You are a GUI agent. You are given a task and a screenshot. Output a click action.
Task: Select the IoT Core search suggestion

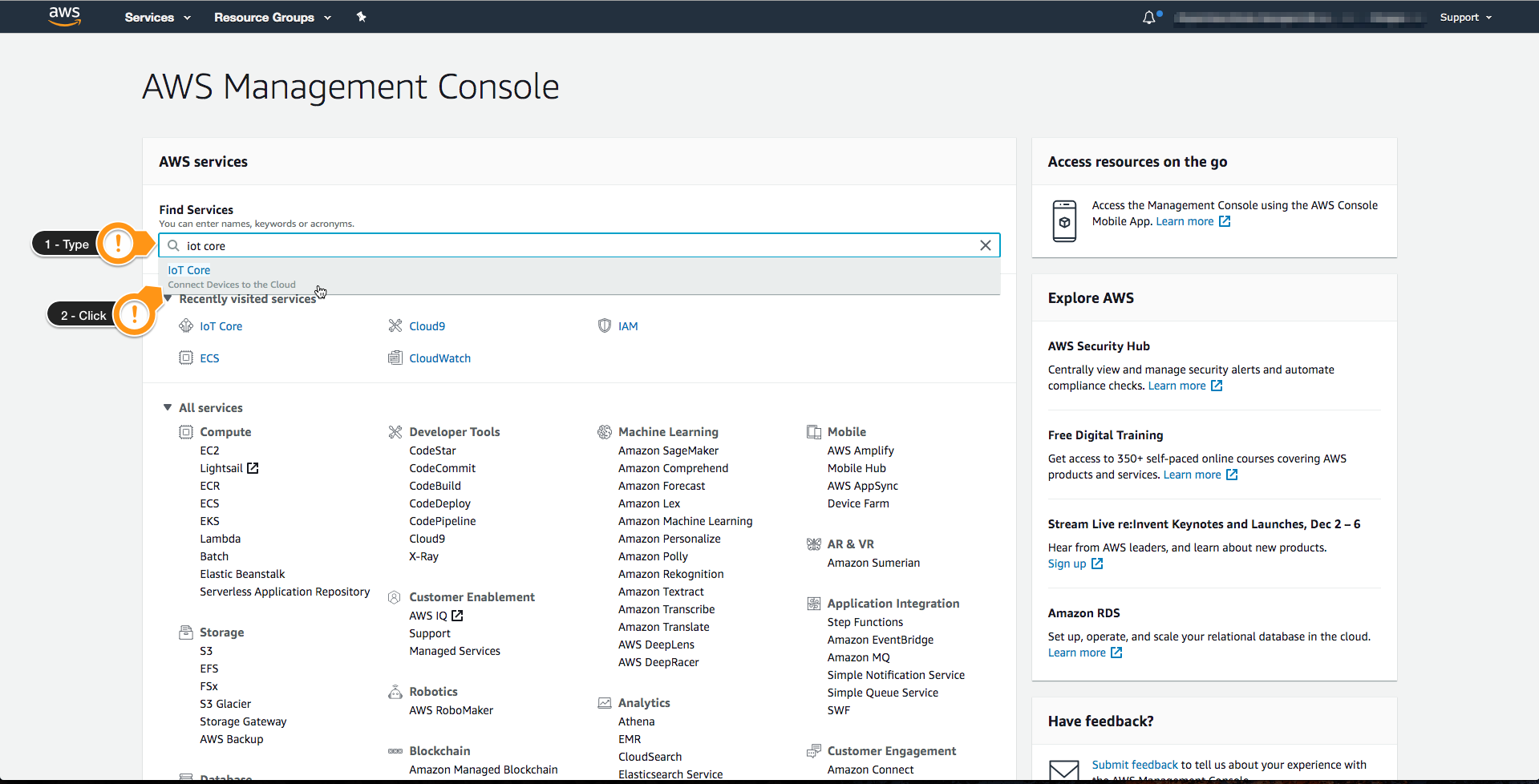pos(579,277)
